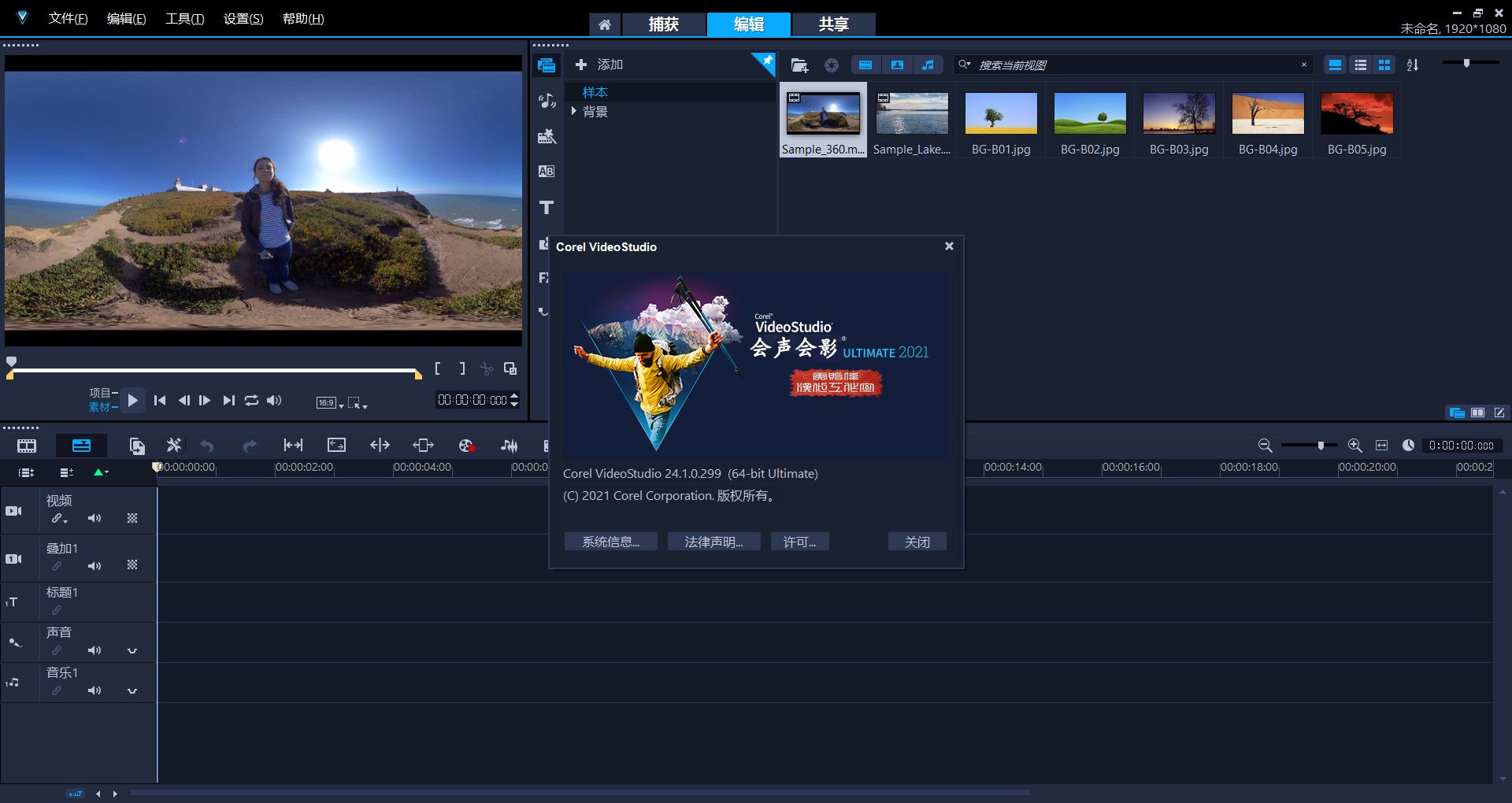Image resolution: width=1512 pixels, height=803 pixels.
Task: Open the 帮助 menu
Action: pyautogui.click(x=303, y=19)
